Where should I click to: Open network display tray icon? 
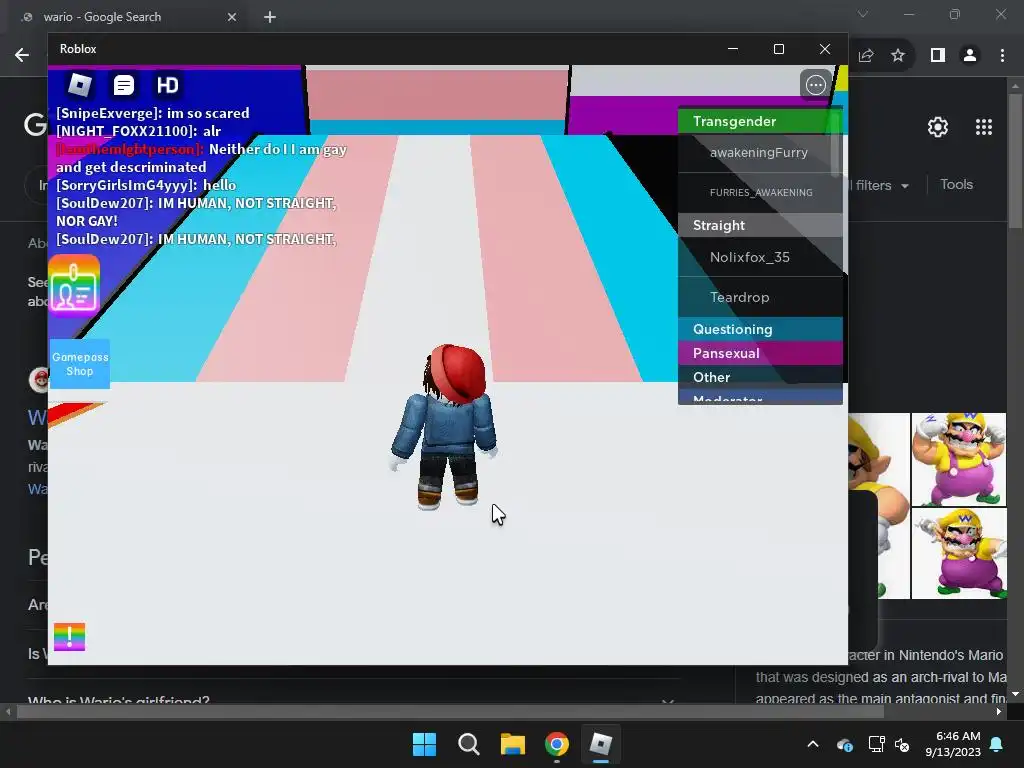tap(876, 744)
